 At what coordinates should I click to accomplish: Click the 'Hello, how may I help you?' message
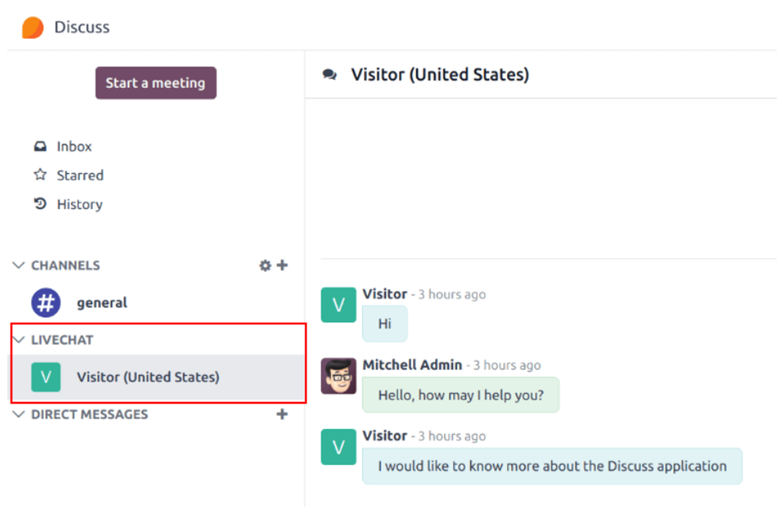tap(461, 395)
